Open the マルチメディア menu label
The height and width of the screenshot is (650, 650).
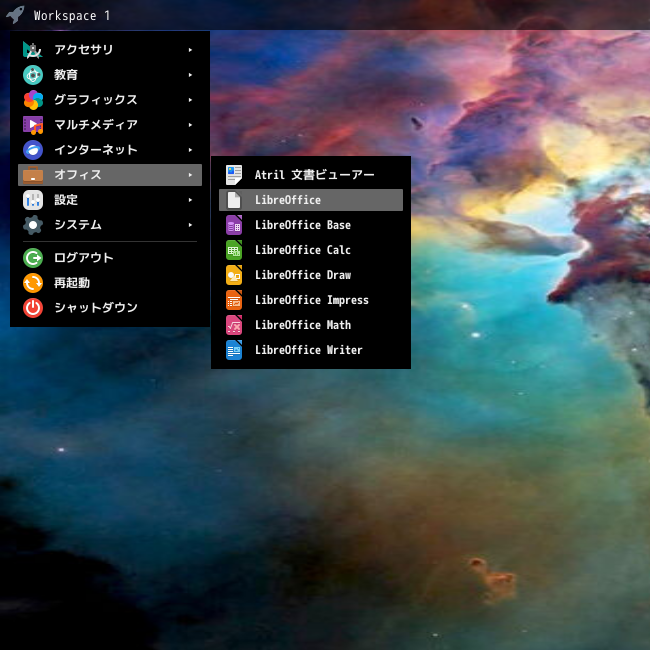click(x=96, y=125)
